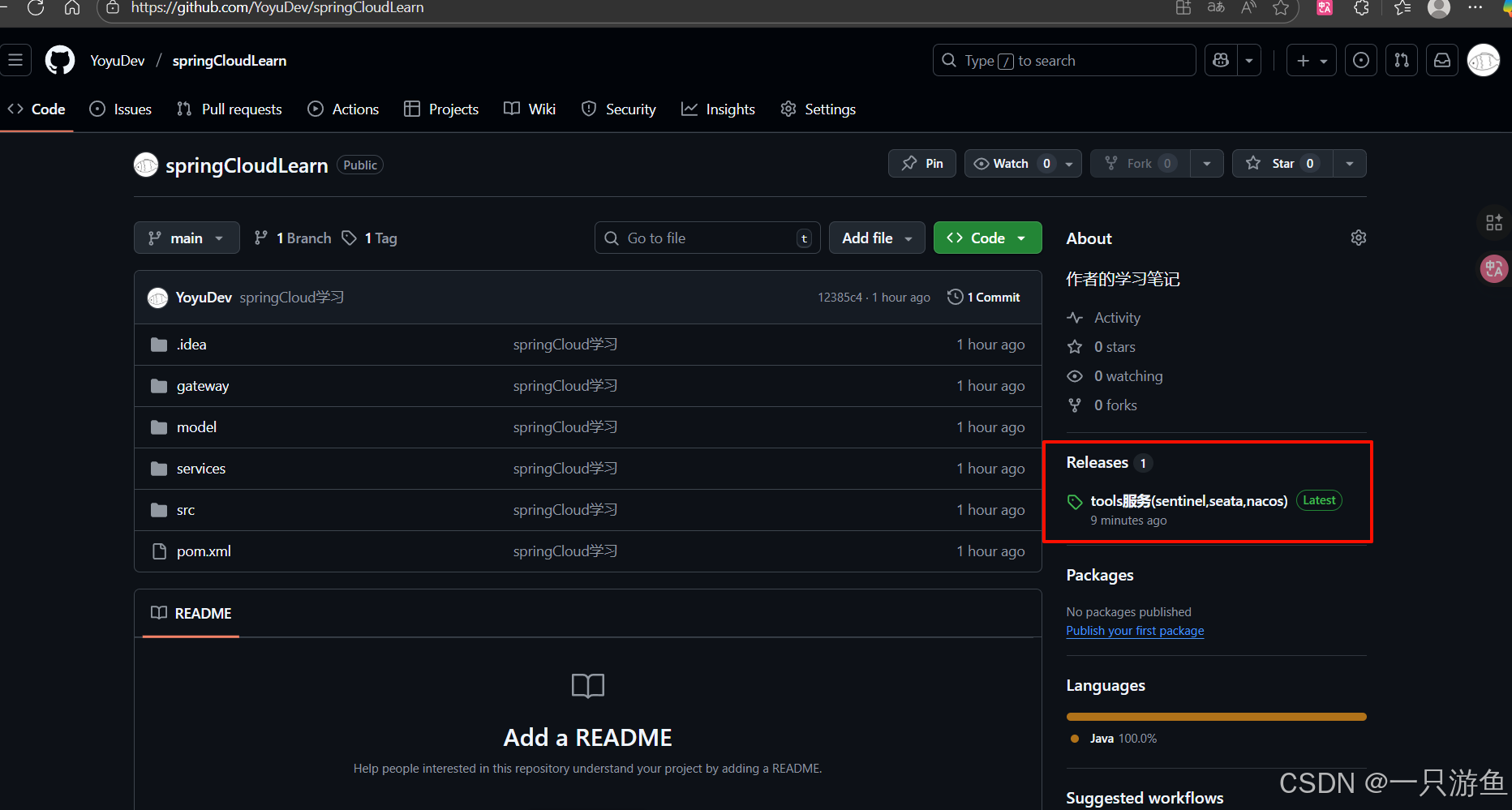Focus the Type / to search box

1064,60
